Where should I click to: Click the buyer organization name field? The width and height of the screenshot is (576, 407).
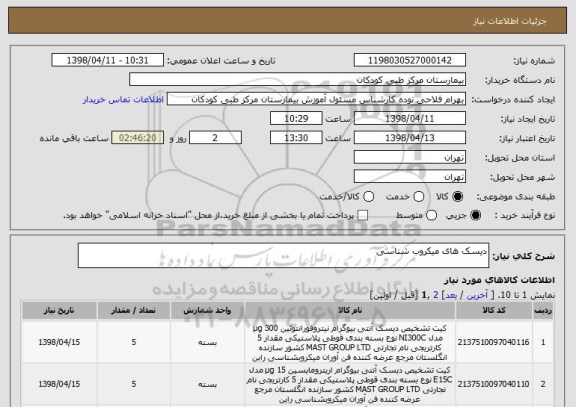298,80
